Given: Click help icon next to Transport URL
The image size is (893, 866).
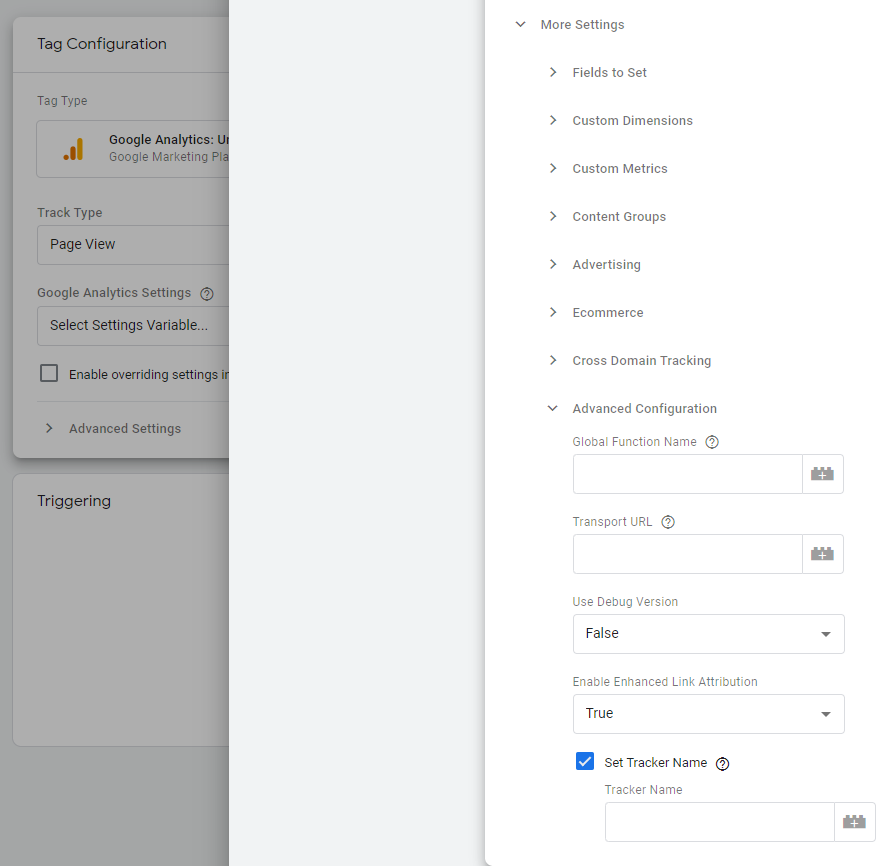Looking at the screenshot, I should (x=668, y=522).
